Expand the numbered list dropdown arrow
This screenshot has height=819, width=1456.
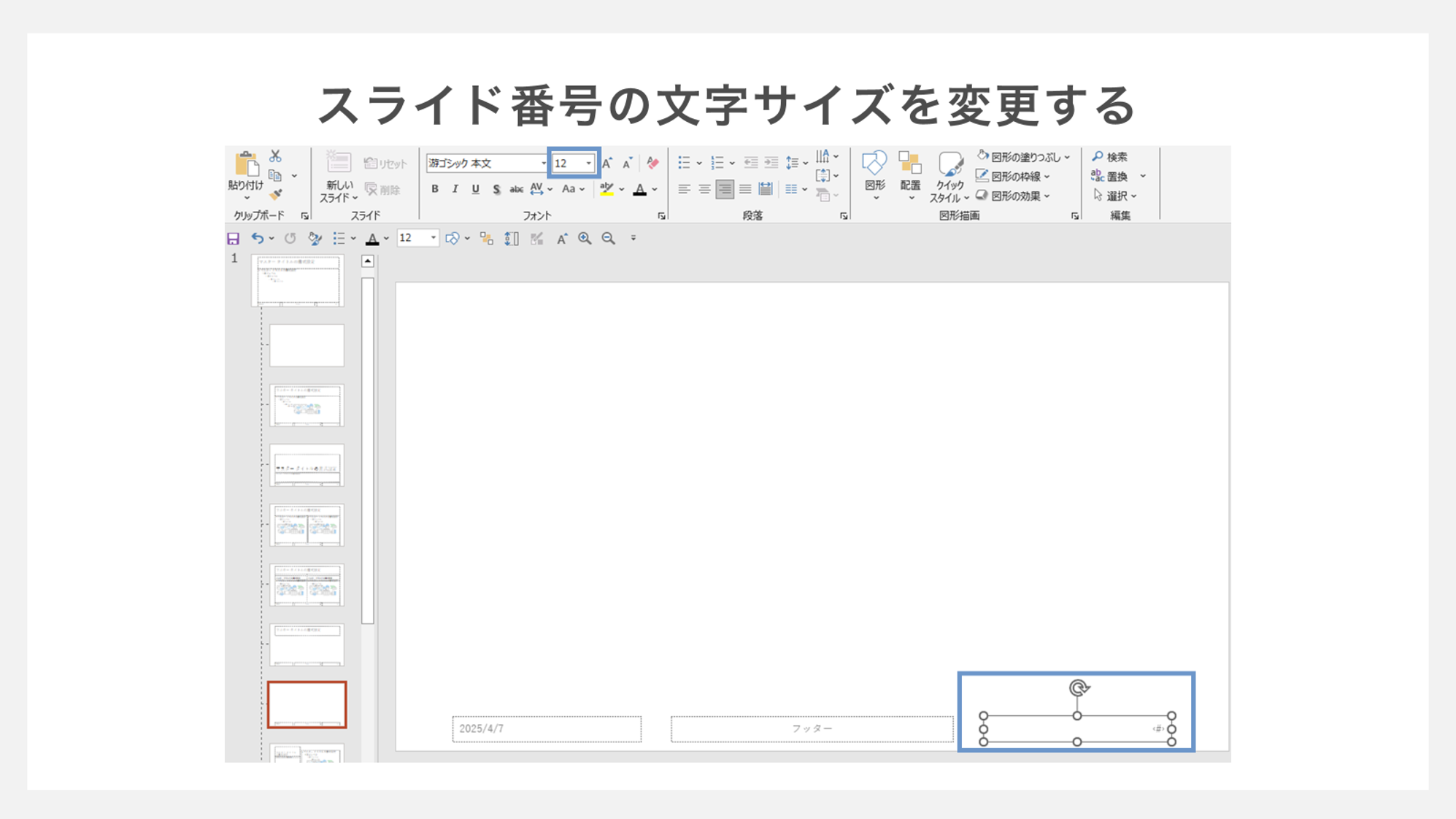click(x=732, y=164)
